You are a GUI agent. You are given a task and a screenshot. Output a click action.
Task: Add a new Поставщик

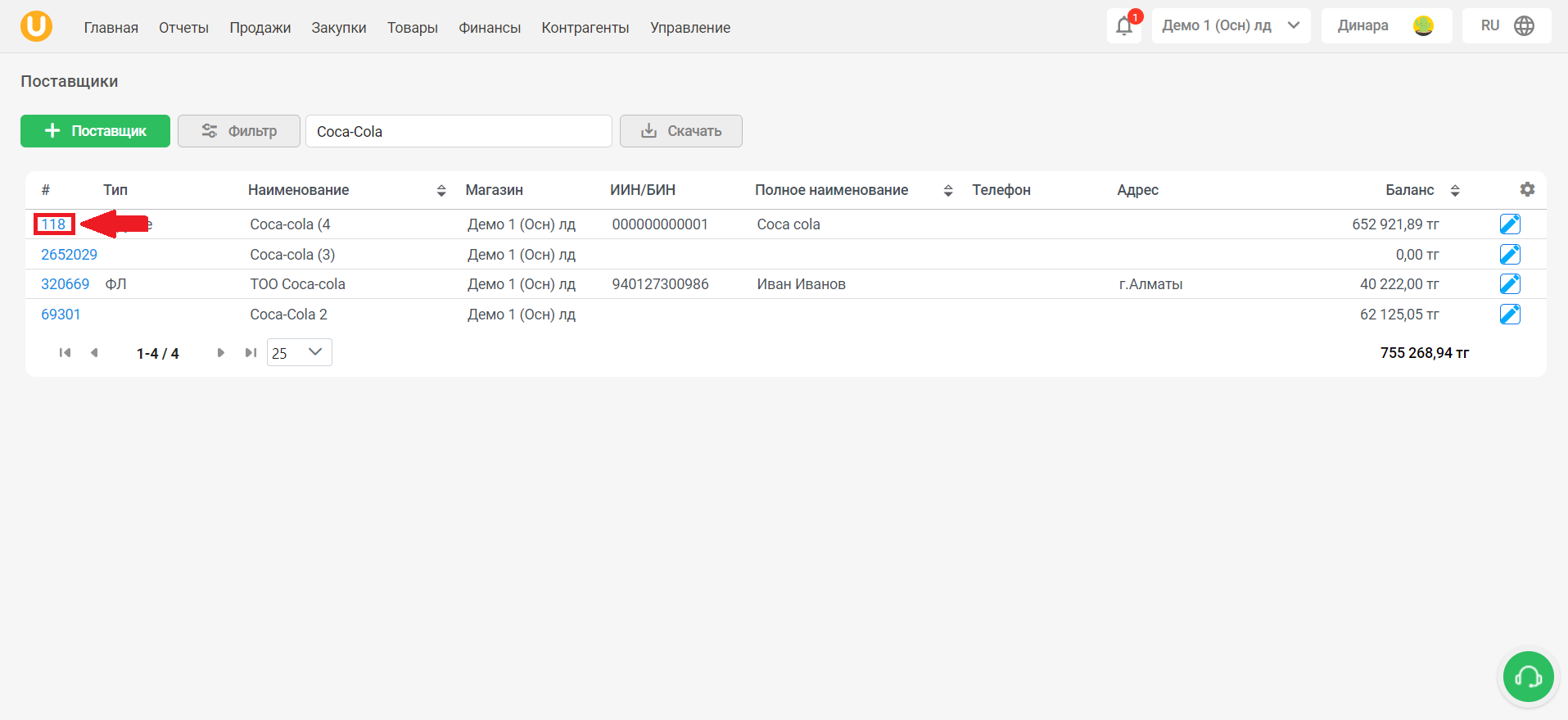(95, 131)
